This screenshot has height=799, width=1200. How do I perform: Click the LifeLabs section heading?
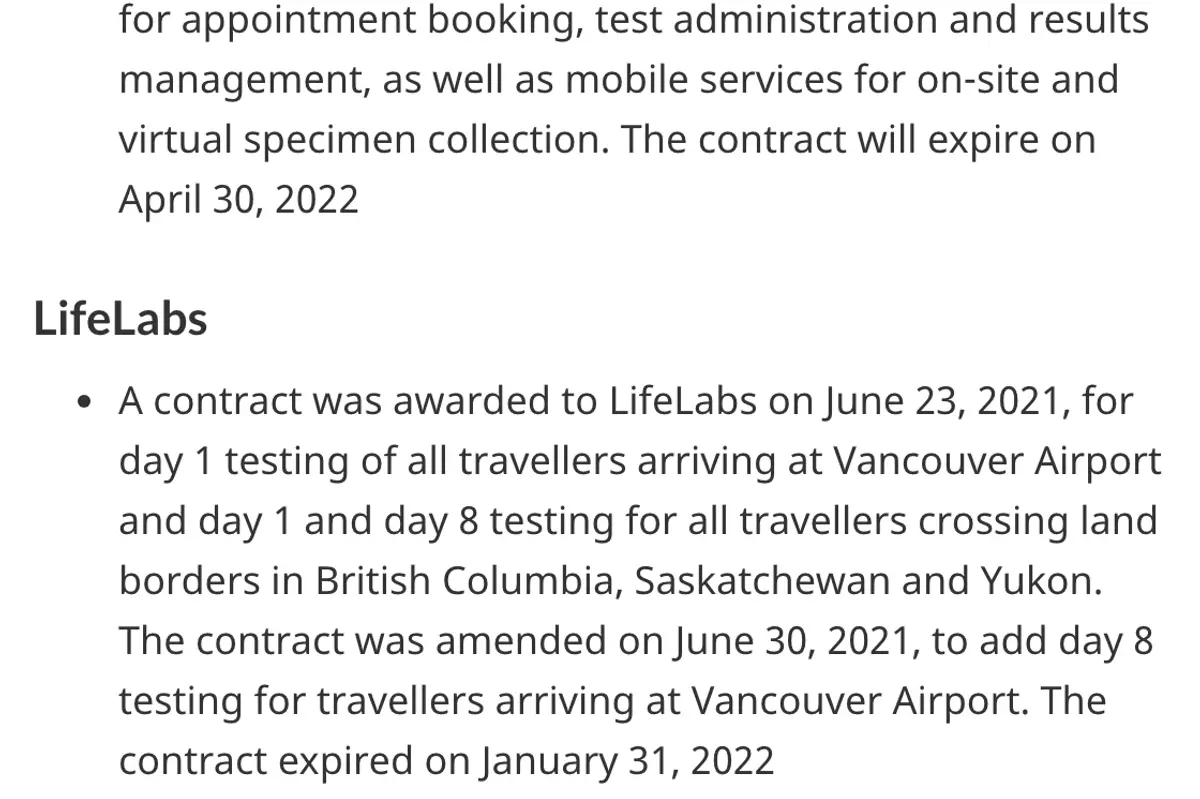click(121, 320)
